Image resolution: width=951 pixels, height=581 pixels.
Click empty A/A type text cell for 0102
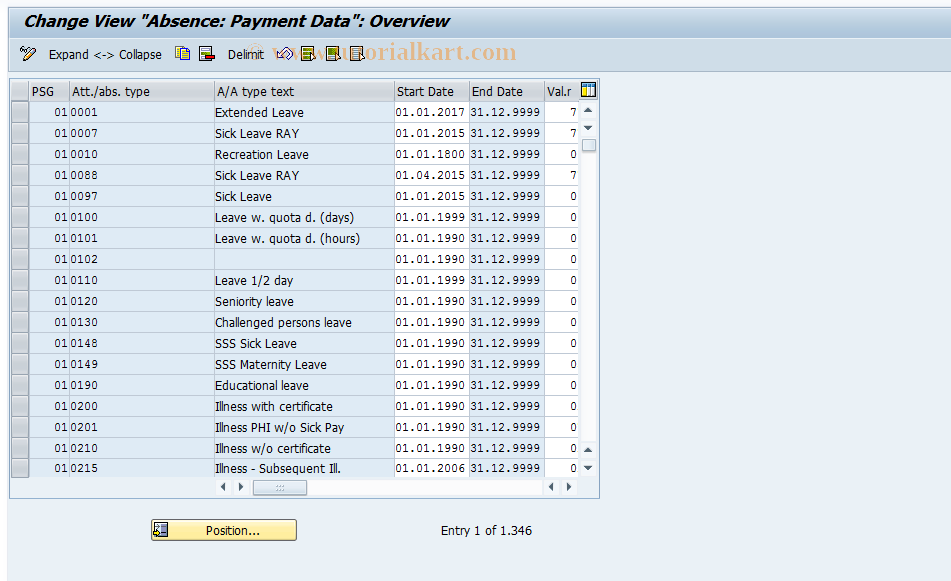(304, 259)
